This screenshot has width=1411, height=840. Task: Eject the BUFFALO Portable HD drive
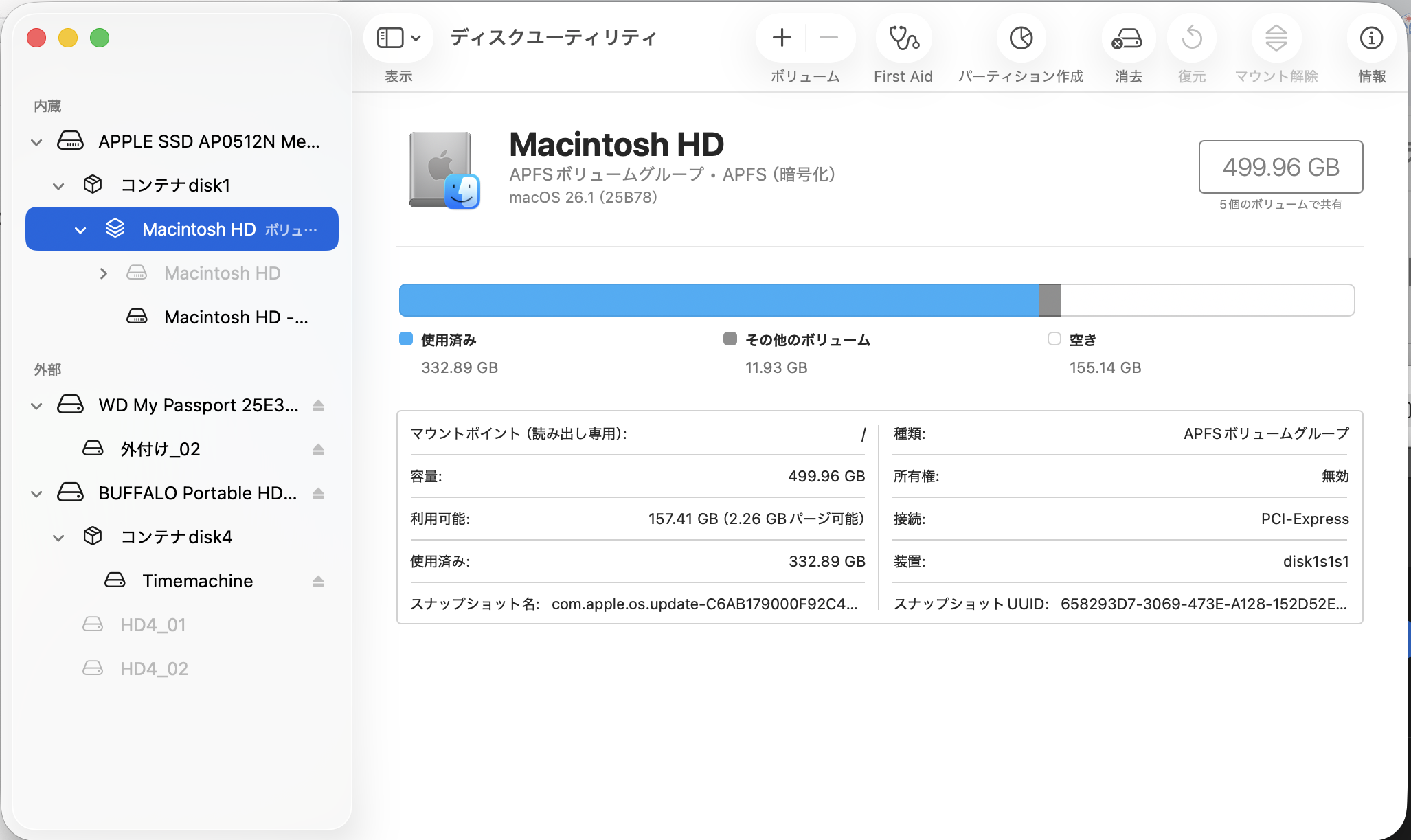[x=318, y=493]
